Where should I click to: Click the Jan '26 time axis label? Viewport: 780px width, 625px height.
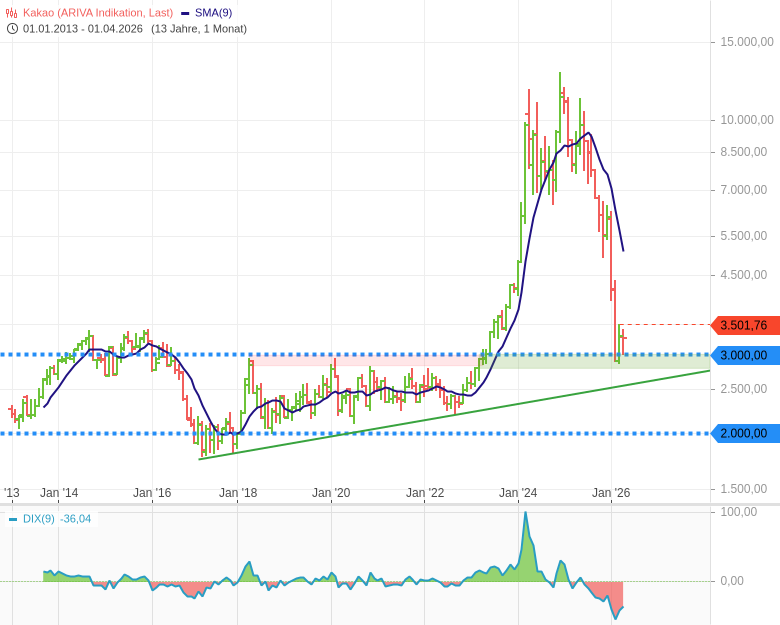click(x=611, y=493)
